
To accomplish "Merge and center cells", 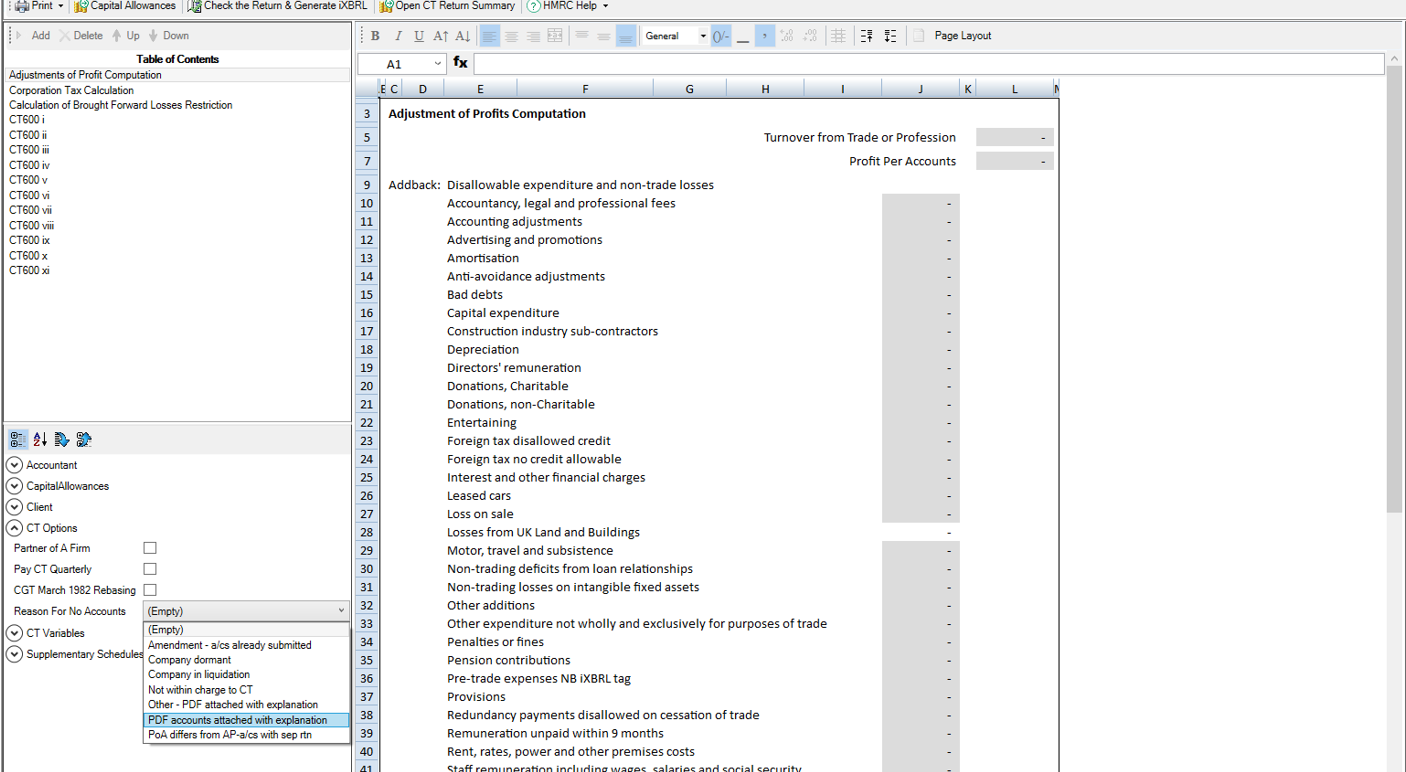I will coord(556,36).
